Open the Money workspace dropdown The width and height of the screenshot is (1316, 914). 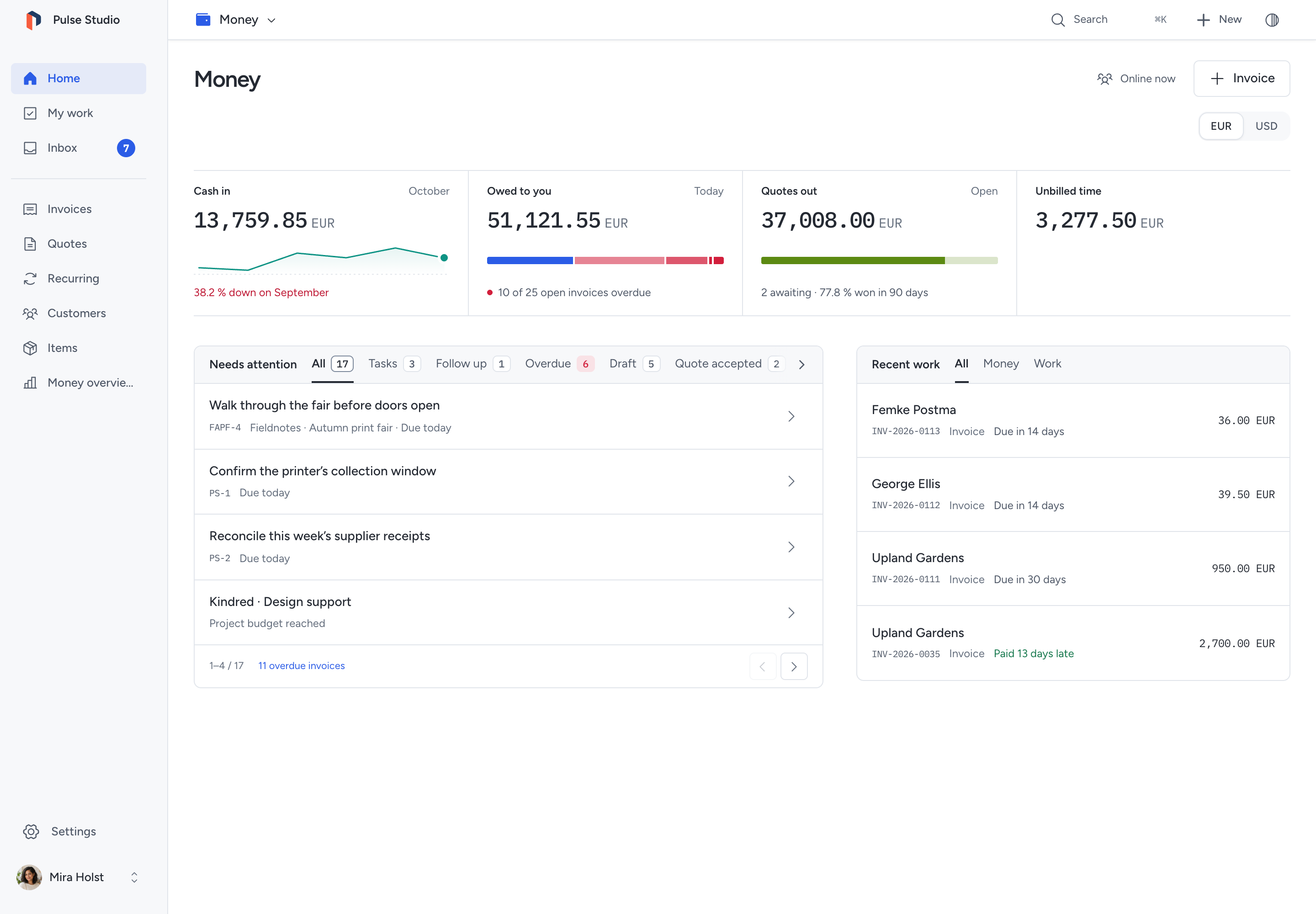click(x=236, y=20)
